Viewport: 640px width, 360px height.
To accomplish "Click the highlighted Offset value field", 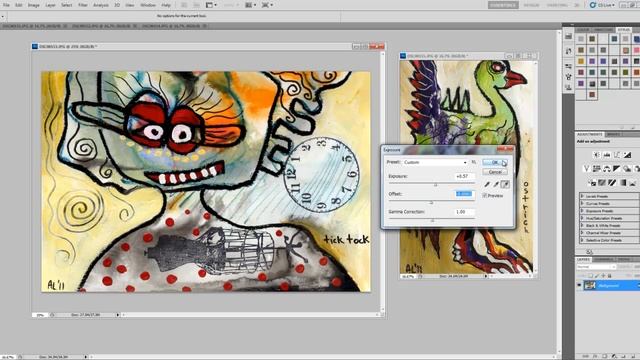I will pyautogui.click(x=464, y=194).
